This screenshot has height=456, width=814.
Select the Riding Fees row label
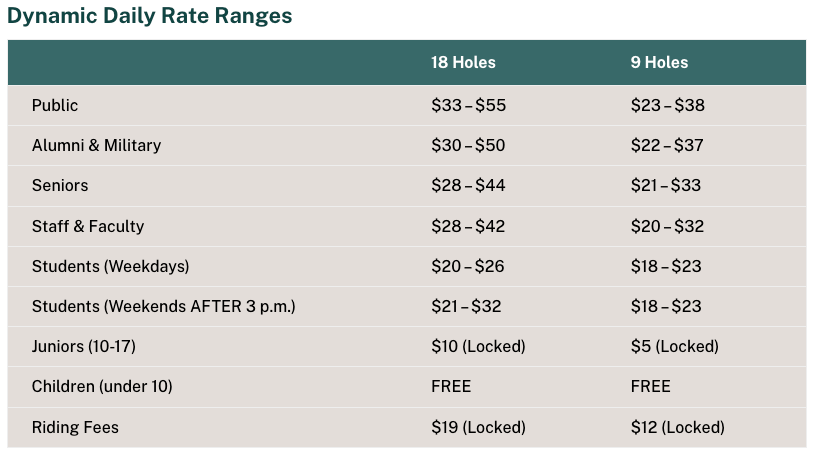tap(75, 427)
